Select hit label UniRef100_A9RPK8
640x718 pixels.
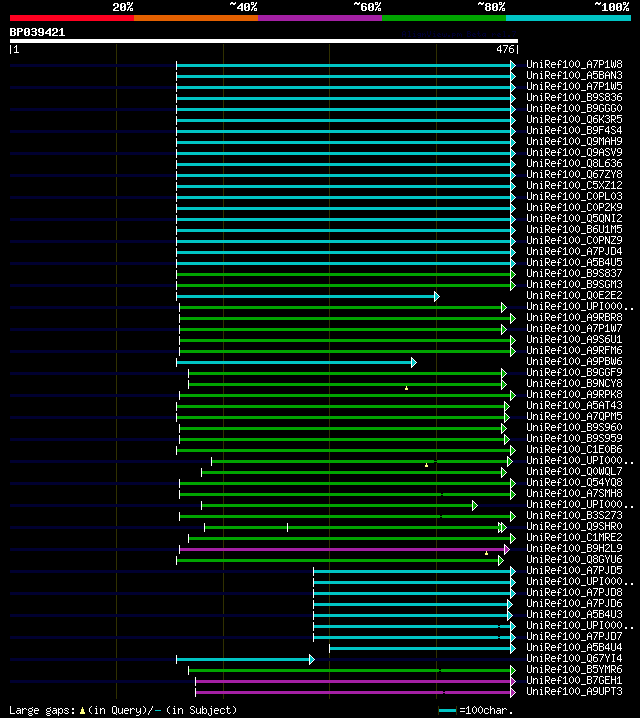pyautogui.click(x=574, y=394)
